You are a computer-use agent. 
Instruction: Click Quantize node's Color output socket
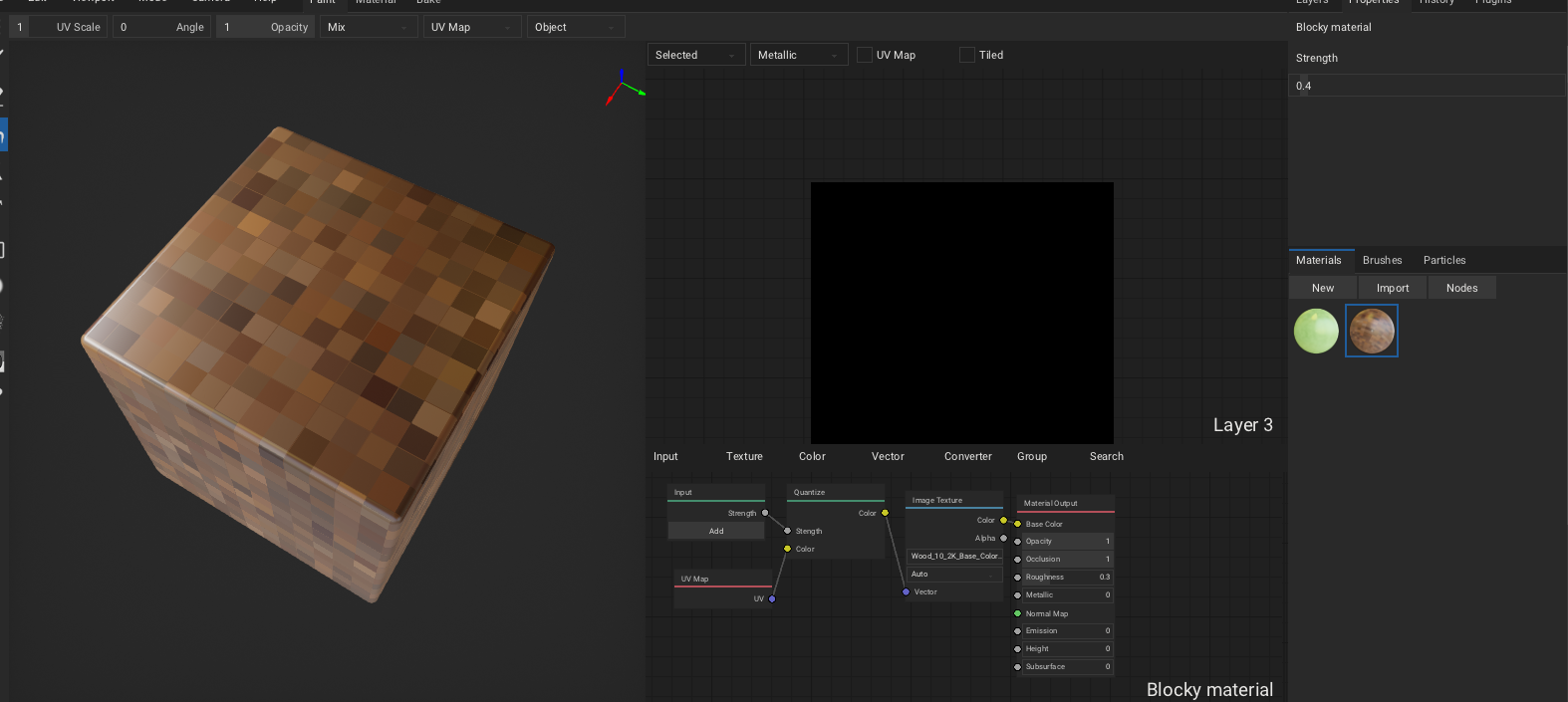pos(885,513)
